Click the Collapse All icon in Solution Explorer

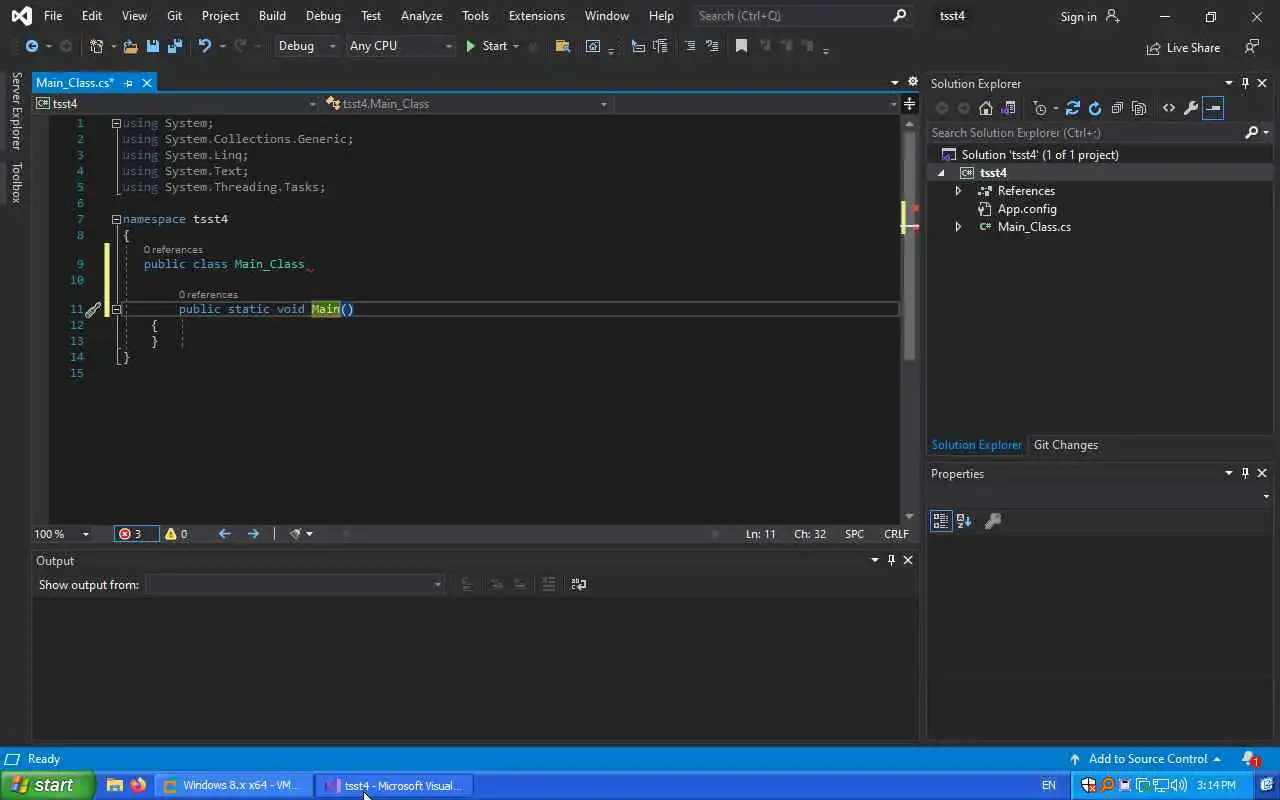[1117, 108]
